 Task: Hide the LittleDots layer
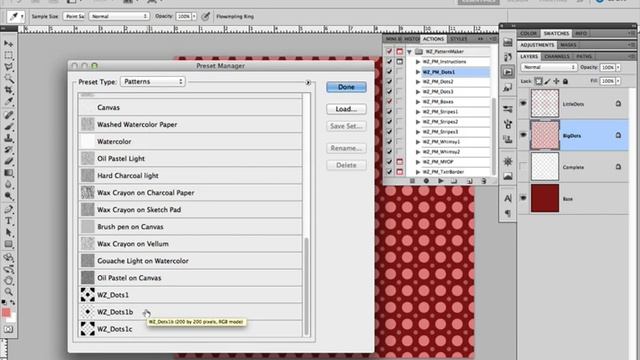pos(523,103)
